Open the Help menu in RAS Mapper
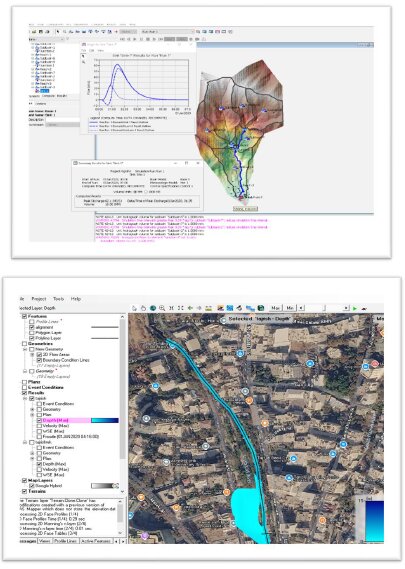The height and width of the screenshot is (569, 405). click(x=75, y=299)
